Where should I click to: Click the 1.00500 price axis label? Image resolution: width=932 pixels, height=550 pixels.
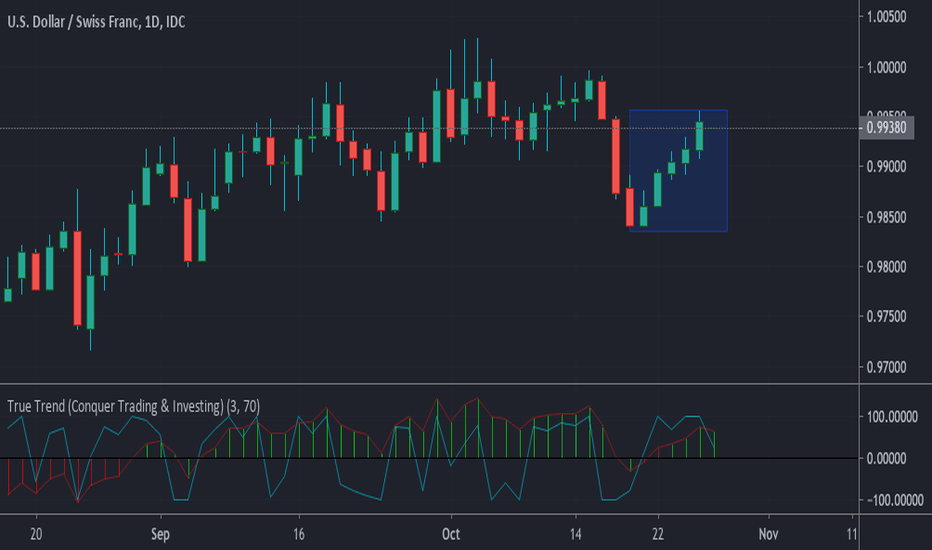(x=886, y=17)
